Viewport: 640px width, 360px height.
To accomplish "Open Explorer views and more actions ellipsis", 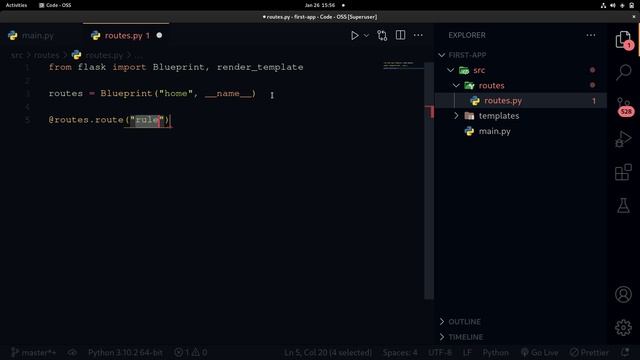I will coord(591,35).
